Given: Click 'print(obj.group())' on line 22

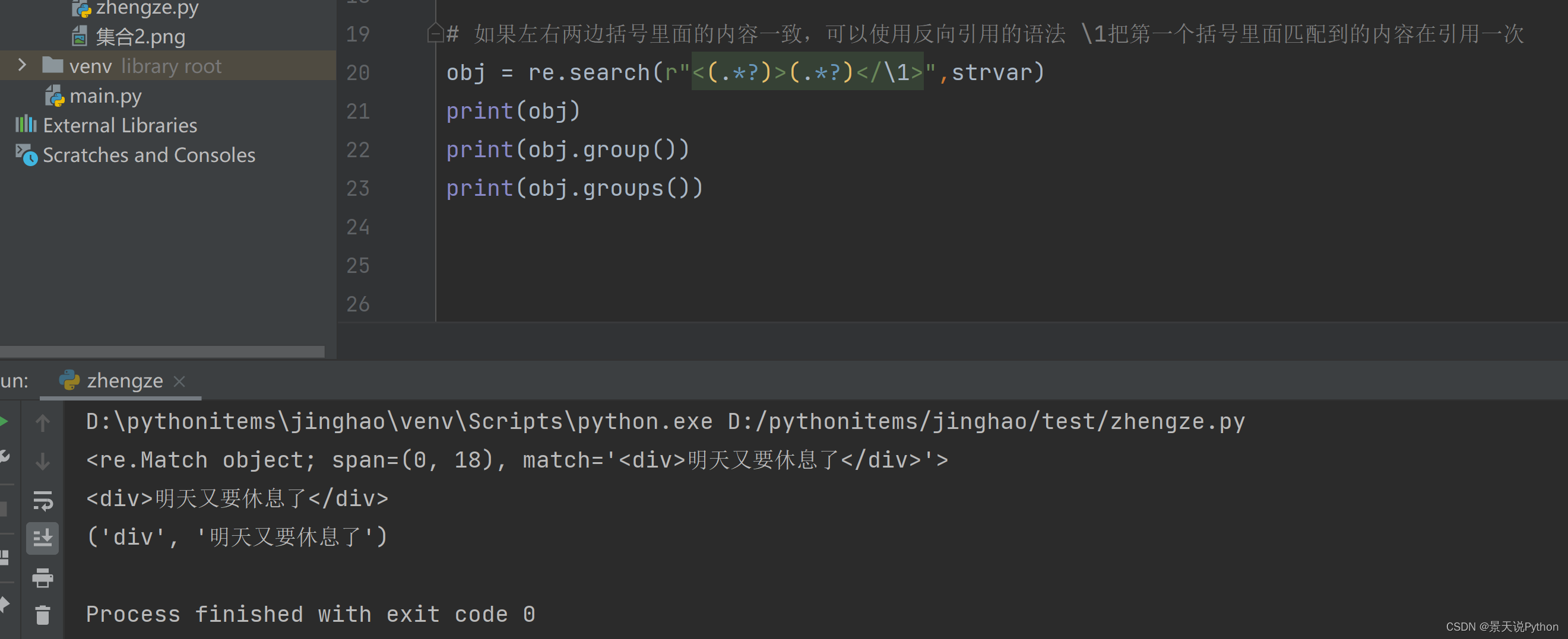Looking at the screenshot, I should pos(568,150).
